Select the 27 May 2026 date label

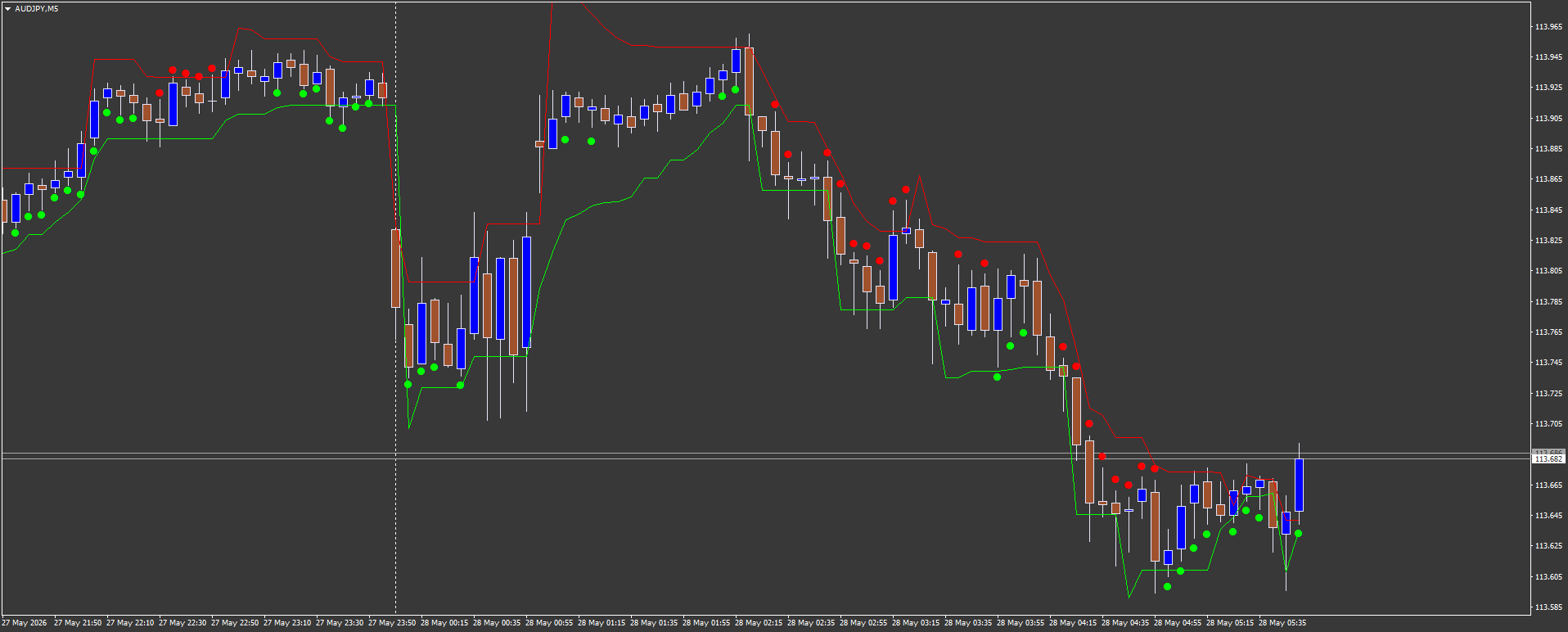(25, 623)
